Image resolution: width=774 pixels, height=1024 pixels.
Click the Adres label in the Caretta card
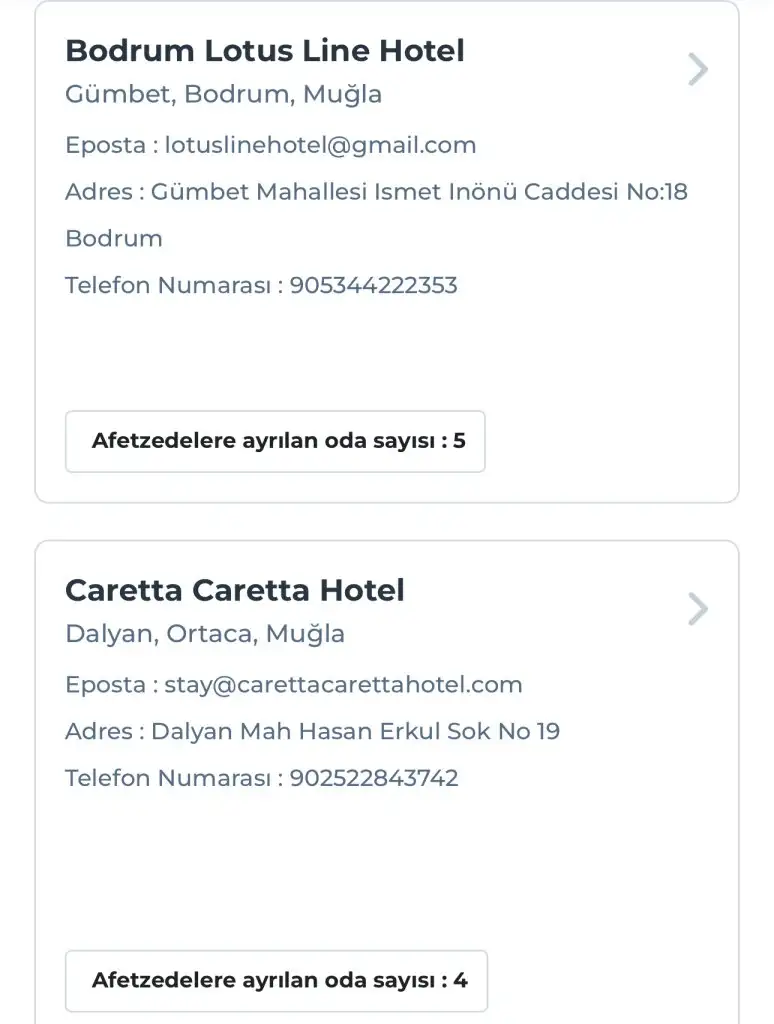[98, 731]
